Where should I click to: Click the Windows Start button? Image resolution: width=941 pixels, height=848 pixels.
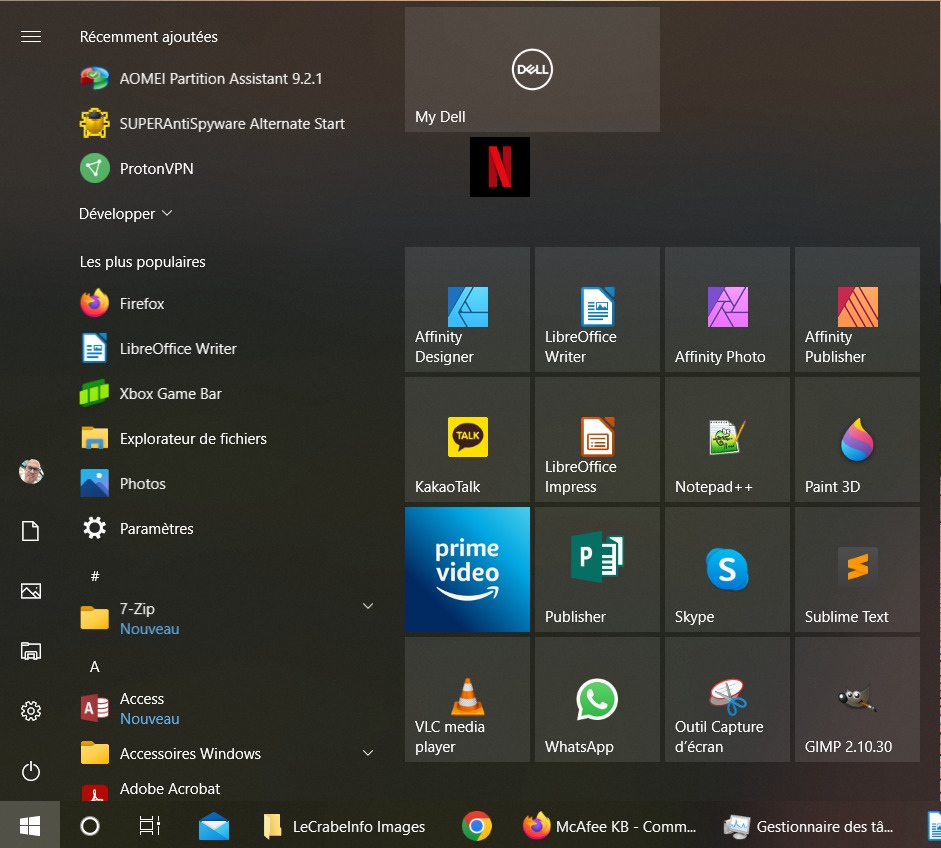tap(30, 826)
